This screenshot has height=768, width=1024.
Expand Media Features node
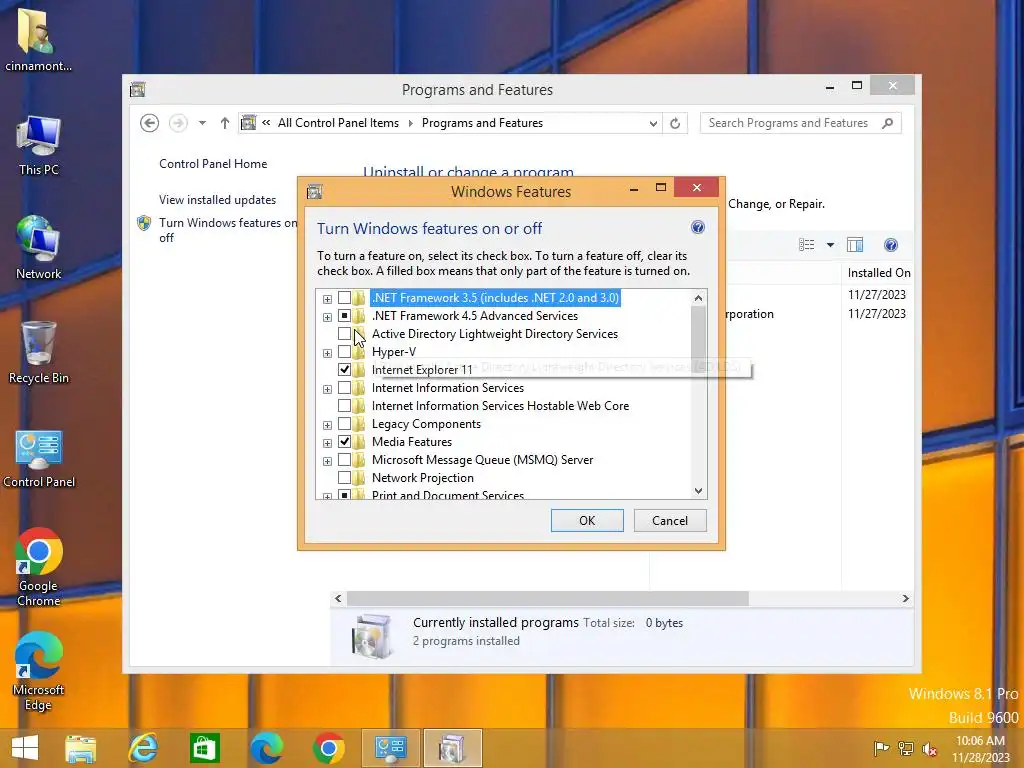327,443
